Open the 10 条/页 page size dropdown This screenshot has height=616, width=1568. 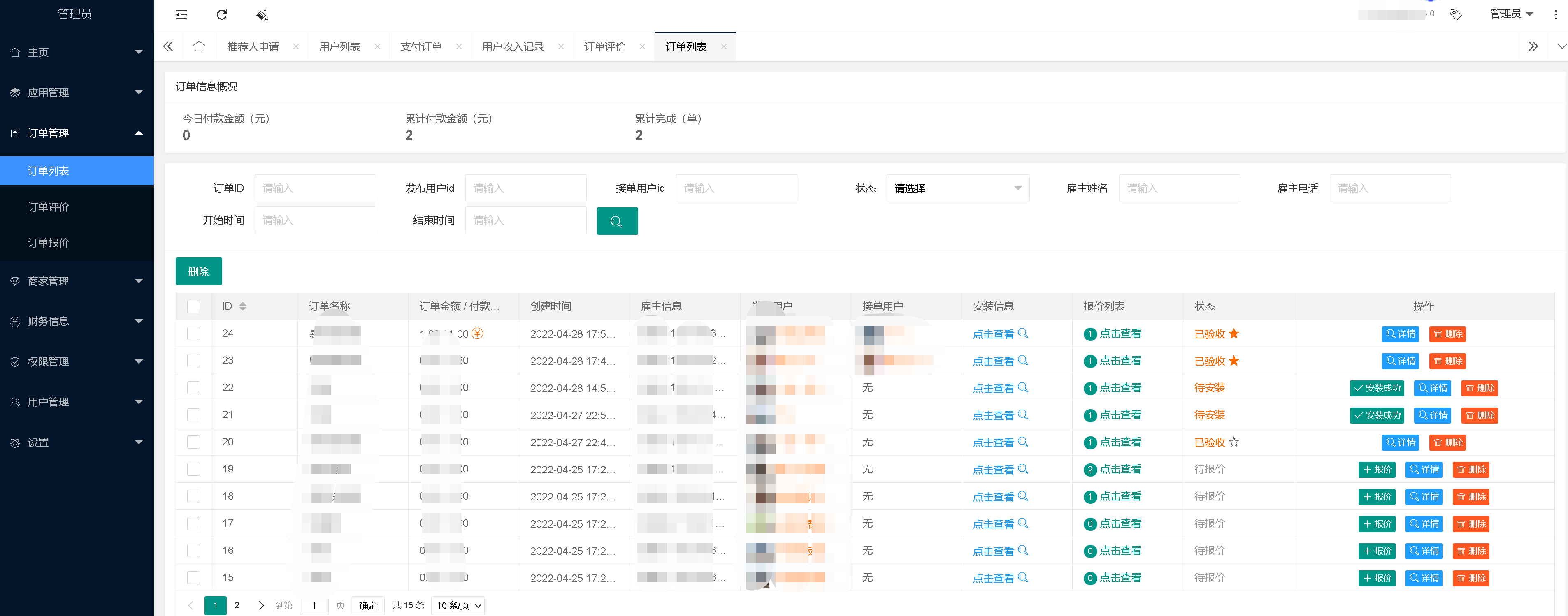458,606
